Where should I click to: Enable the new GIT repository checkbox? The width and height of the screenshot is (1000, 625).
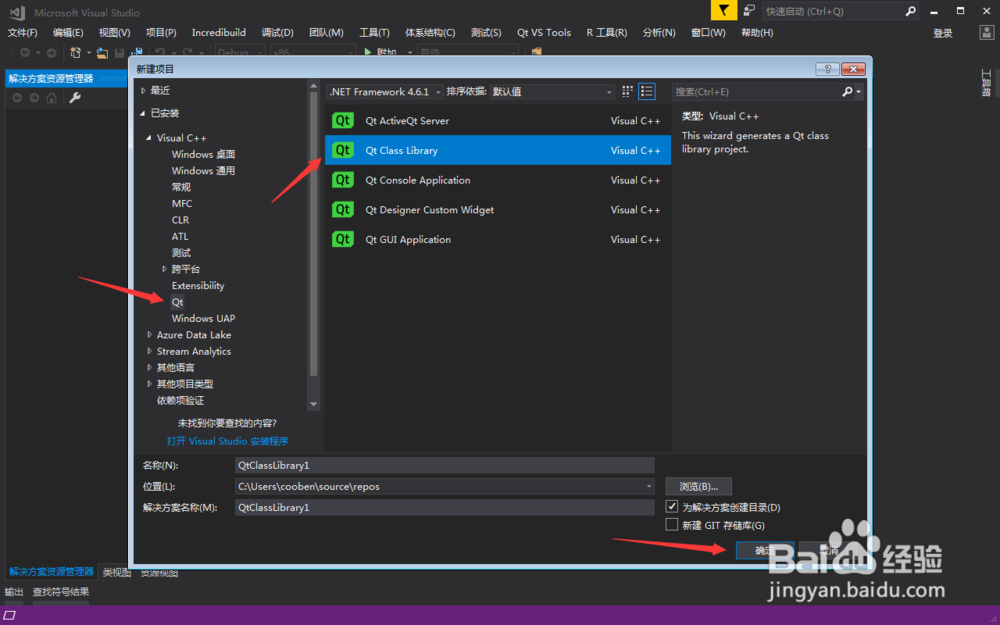click(672, 524)
